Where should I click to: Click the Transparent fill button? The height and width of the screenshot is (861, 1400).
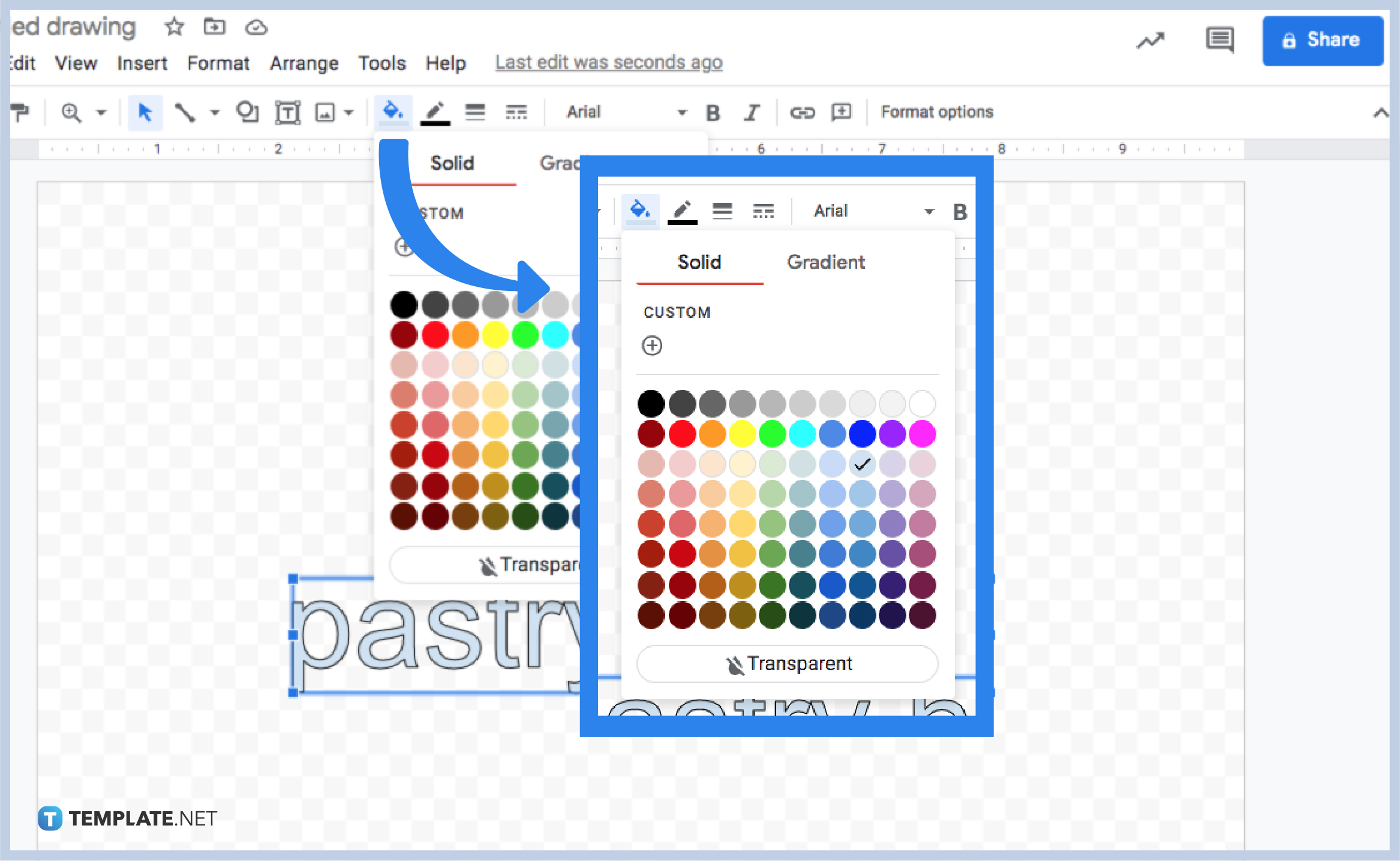[786, 664]
